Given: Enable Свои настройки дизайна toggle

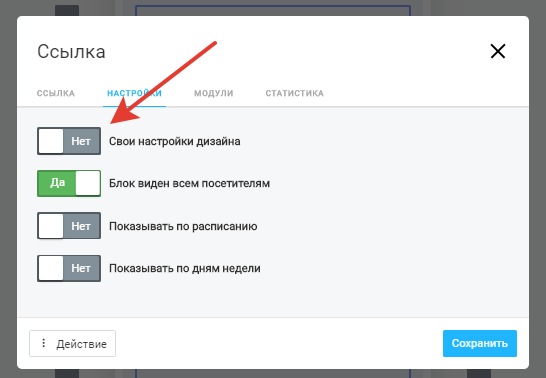Looking at the screenshot, I should click(69, 141).
